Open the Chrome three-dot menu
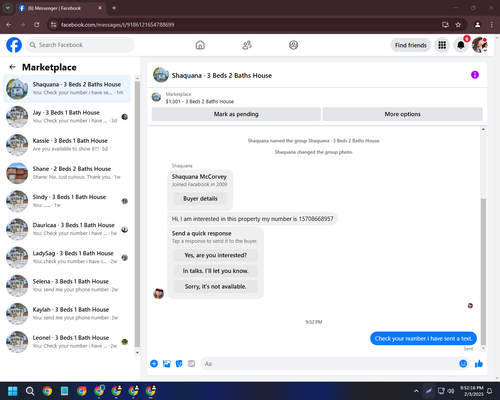 (492, 25)
